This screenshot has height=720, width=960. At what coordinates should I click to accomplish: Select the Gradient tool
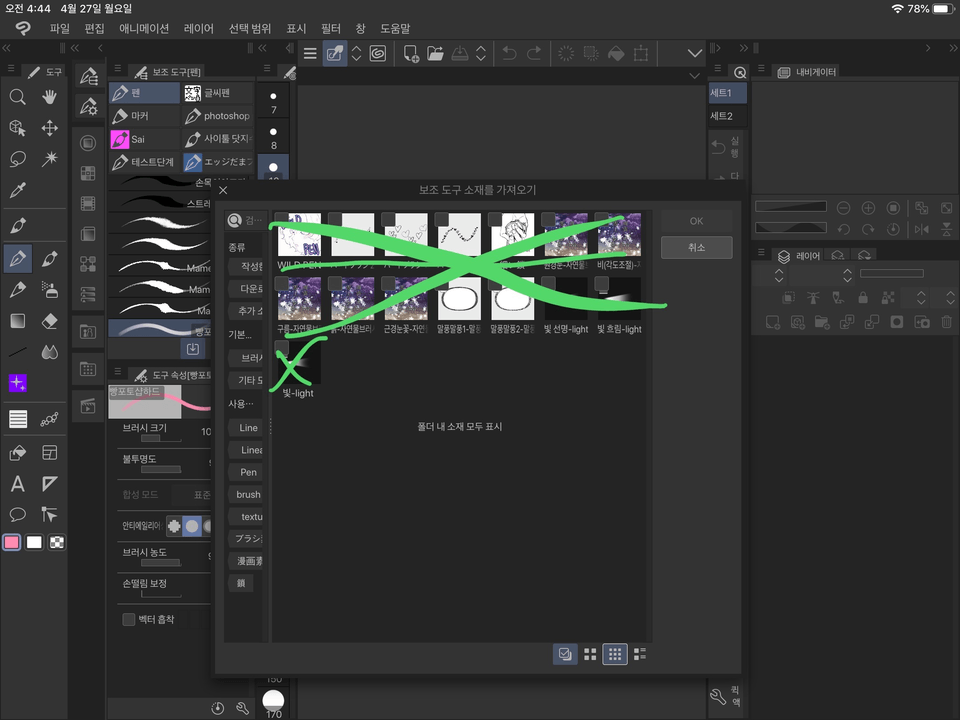17,321
